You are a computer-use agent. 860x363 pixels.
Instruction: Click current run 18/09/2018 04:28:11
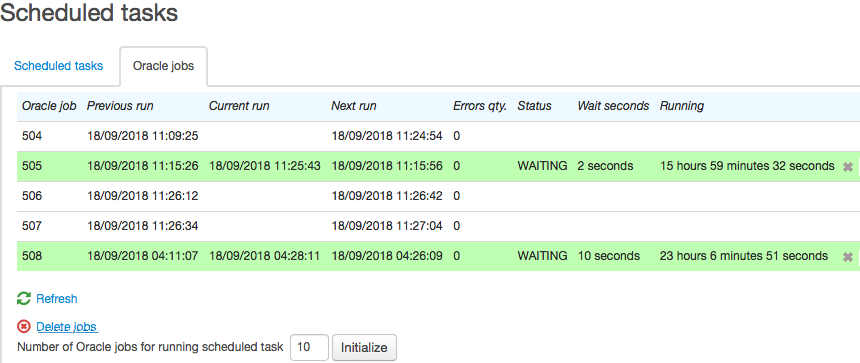(265, 256)
